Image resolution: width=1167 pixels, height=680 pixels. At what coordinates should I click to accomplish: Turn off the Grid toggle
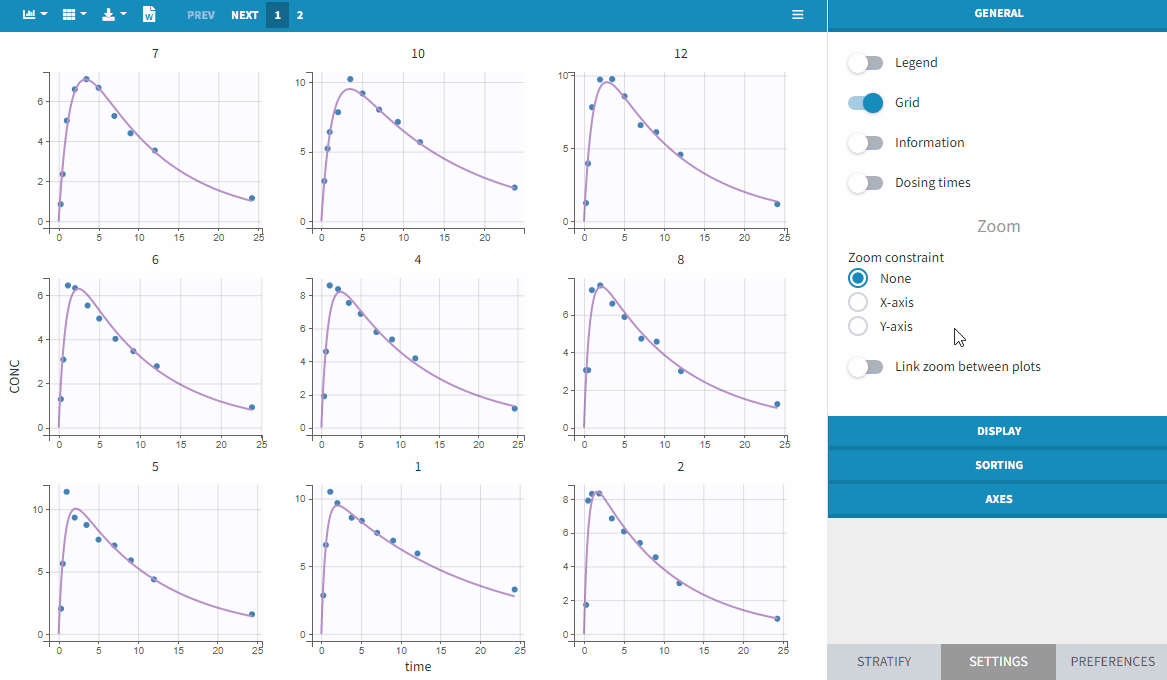coord(865,103)
